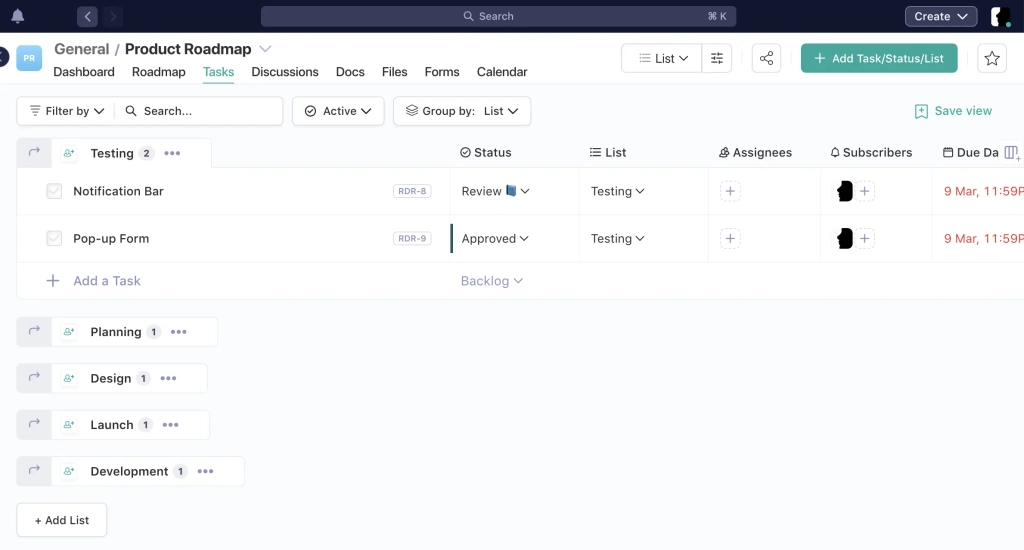Image resolution: width=1024 pixels, height=550 pixels.
Task: Click the PR project badge icon
Action: (29, 58)
